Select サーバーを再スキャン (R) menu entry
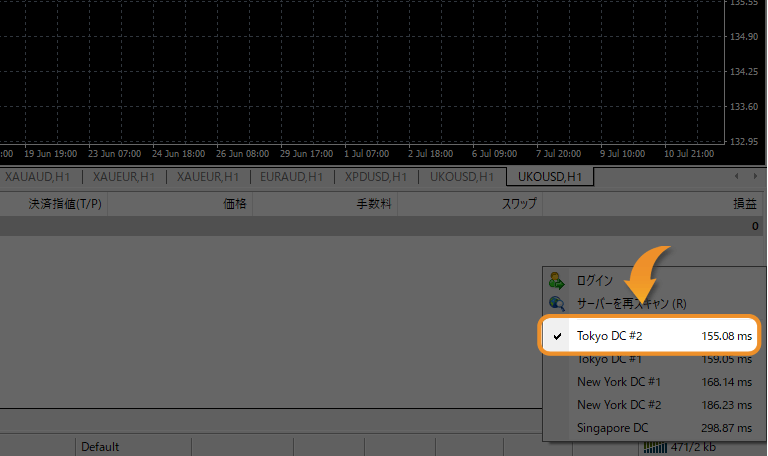This screenshot has height=456, width=768. [x=654, y=304]
